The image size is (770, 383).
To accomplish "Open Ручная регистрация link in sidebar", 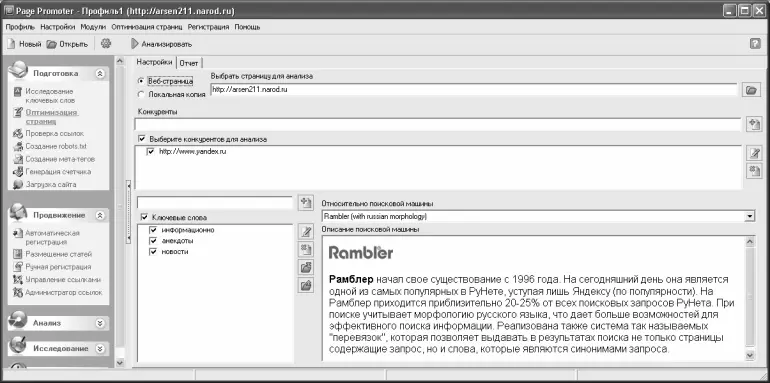I will tap(58, 267).
